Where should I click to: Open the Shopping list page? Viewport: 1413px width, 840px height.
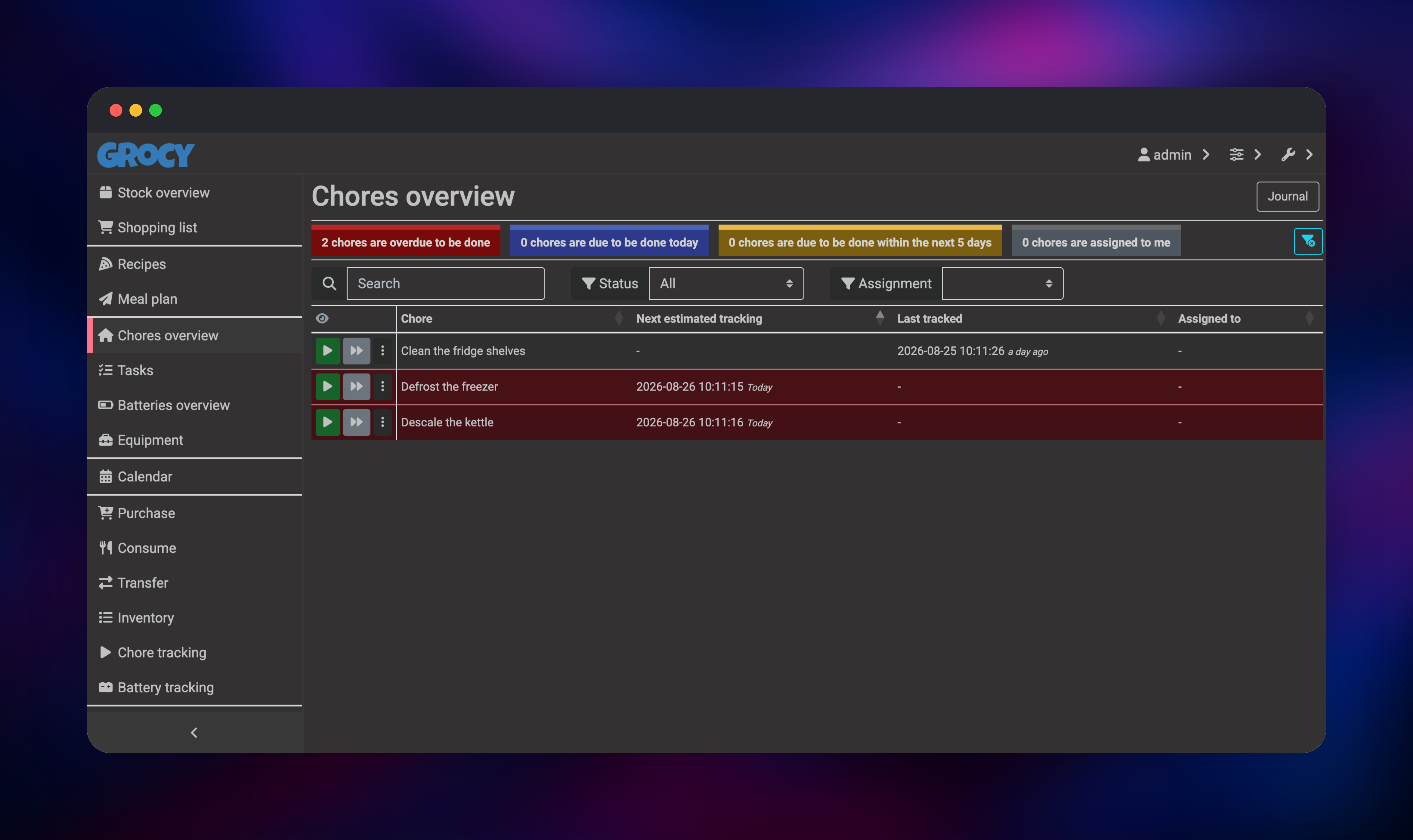click(x=194, y=228)
